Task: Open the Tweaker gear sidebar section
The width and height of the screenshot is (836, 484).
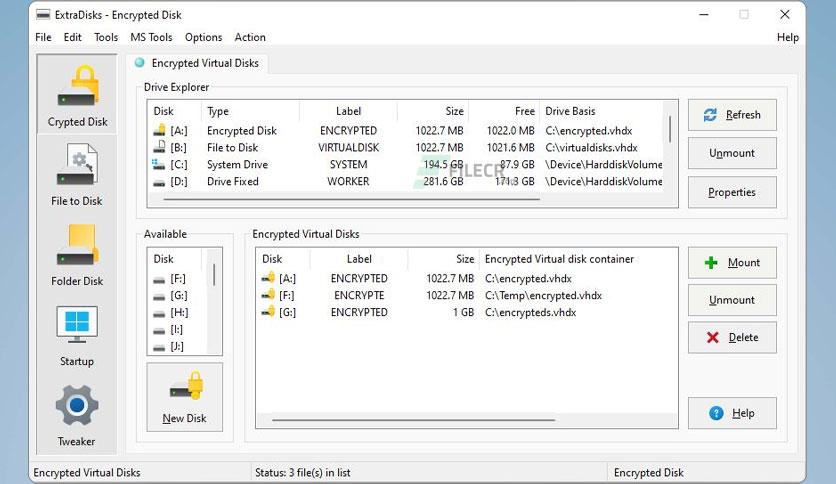Action: point(77,415)
